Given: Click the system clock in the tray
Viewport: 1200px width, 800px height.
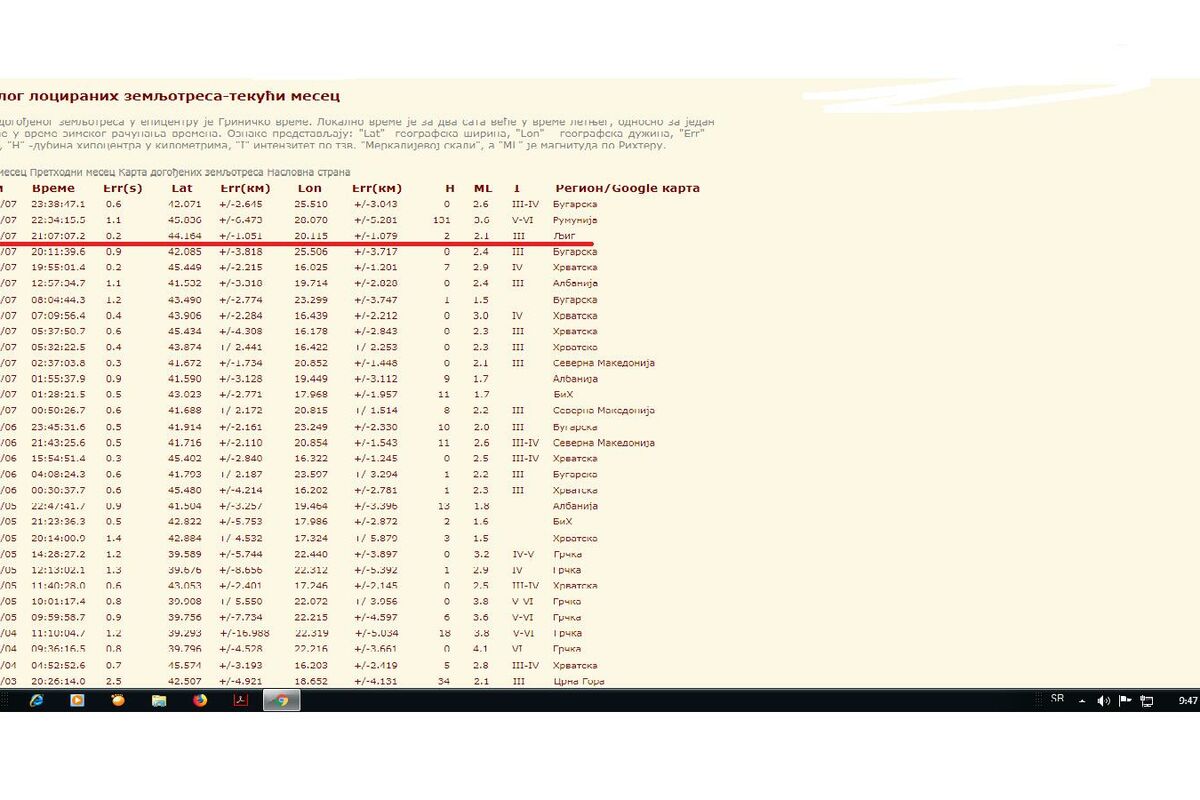Looking at the screenshot, I should coord(1187,701).
